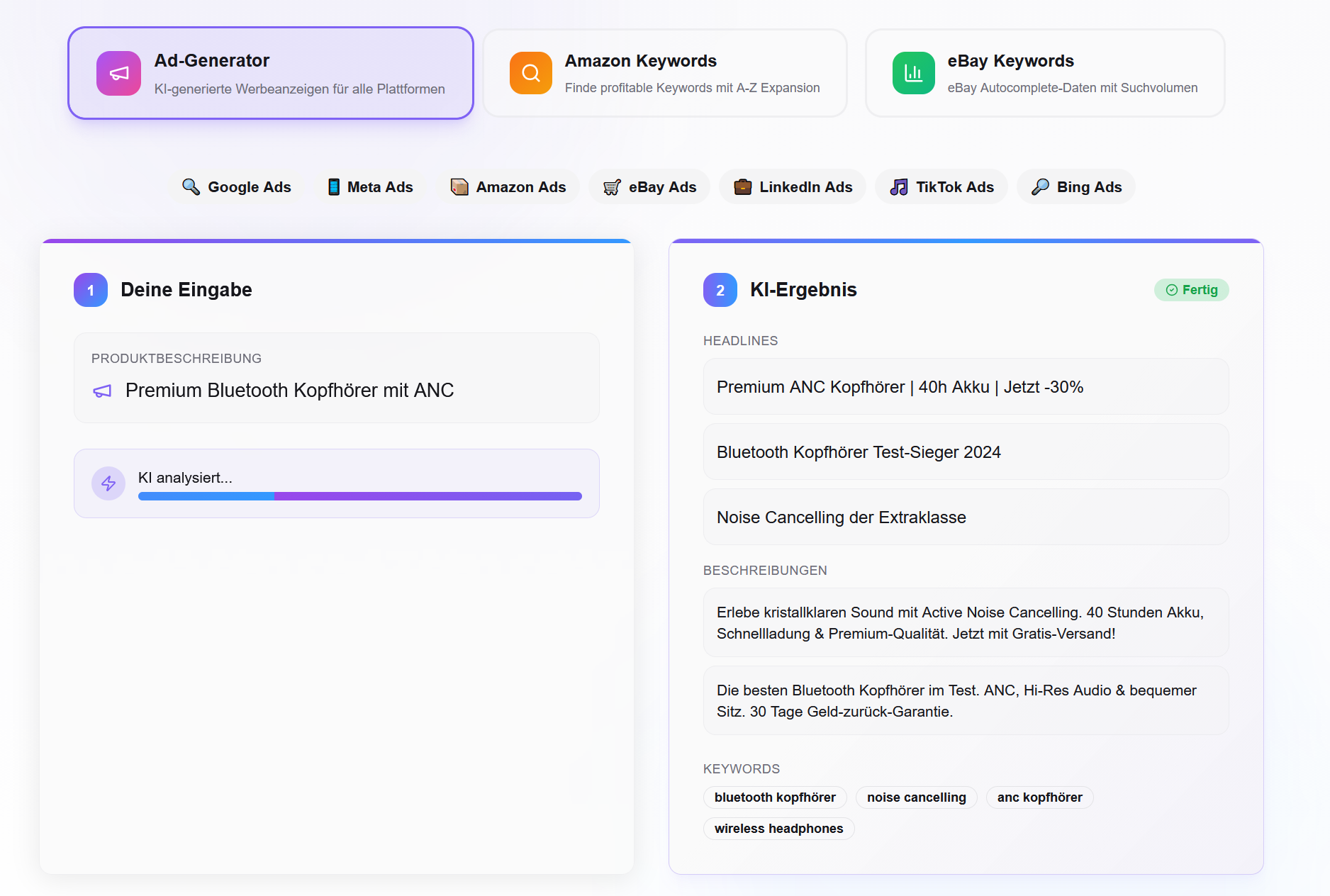The height and width of the screenshot is (896, 1330).
Task: Click the Fertig status badge
Action: click(1191, 290)
